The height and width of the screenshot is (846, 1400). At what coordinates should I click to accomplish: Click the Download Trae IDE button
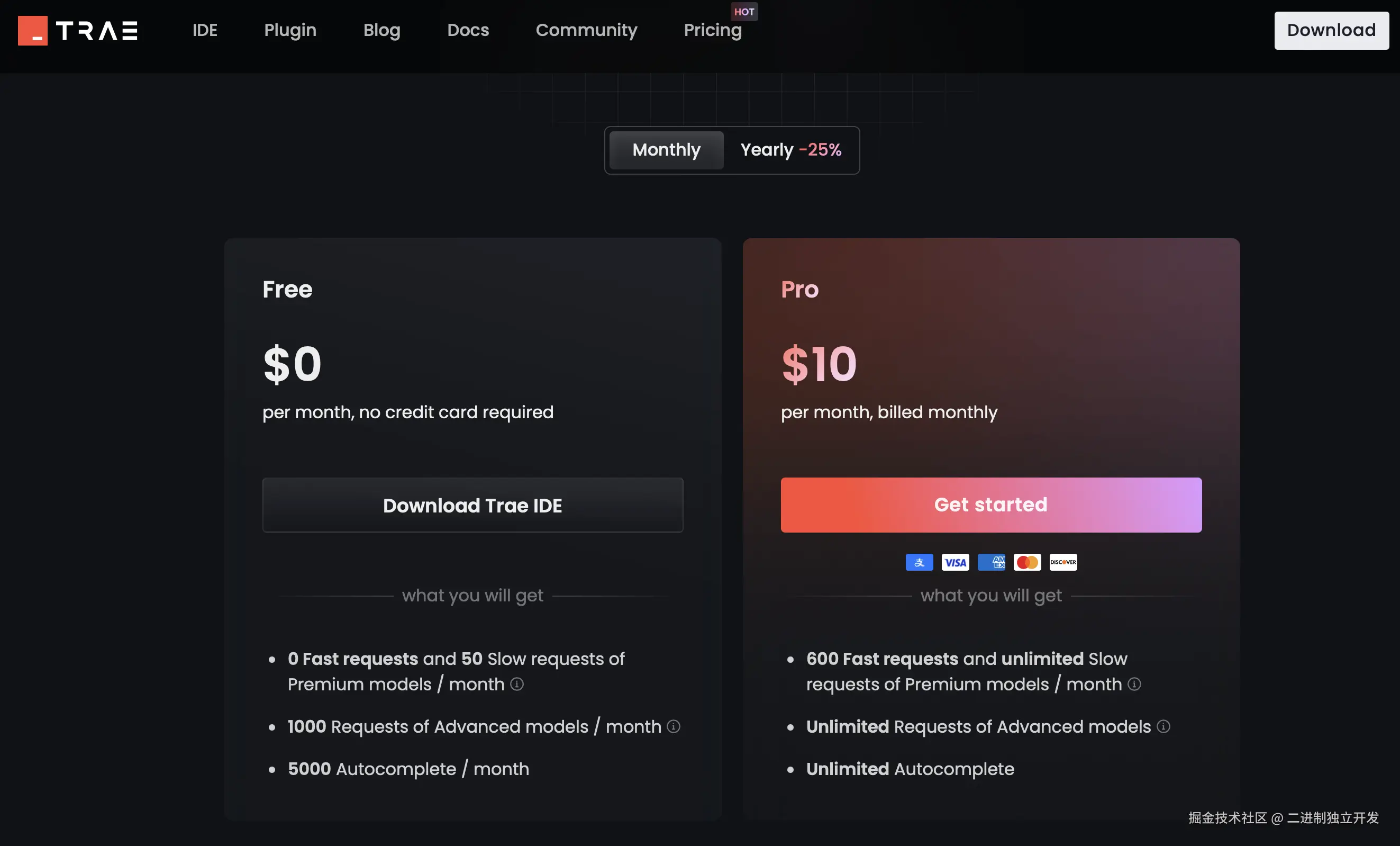pyautogui.click(x=472, y=505)
